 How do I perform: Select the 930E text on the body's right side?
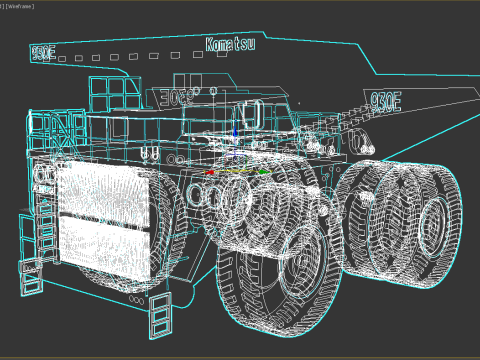coord(386,102)
